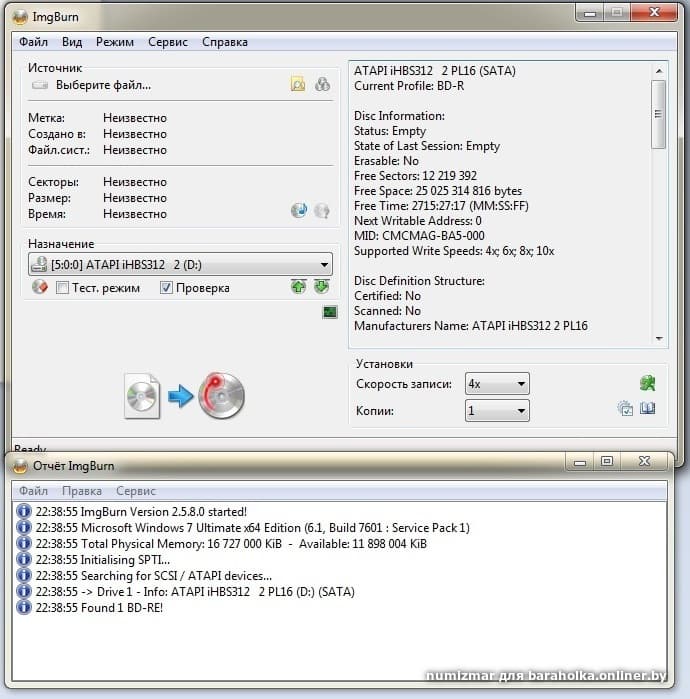Select the Initialising SPTI... log line
The image size is (690, 699).
(x=103, y=560)
